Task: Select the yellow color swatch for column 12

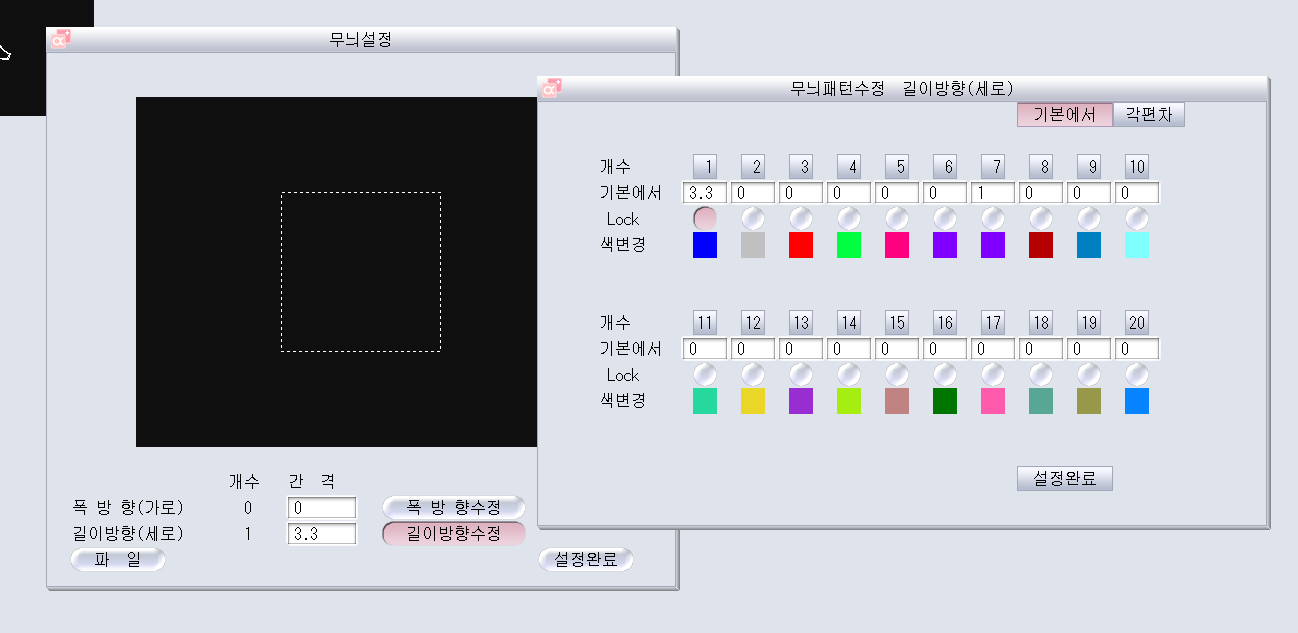Action: pyautogui.click(x=753, y=401)
